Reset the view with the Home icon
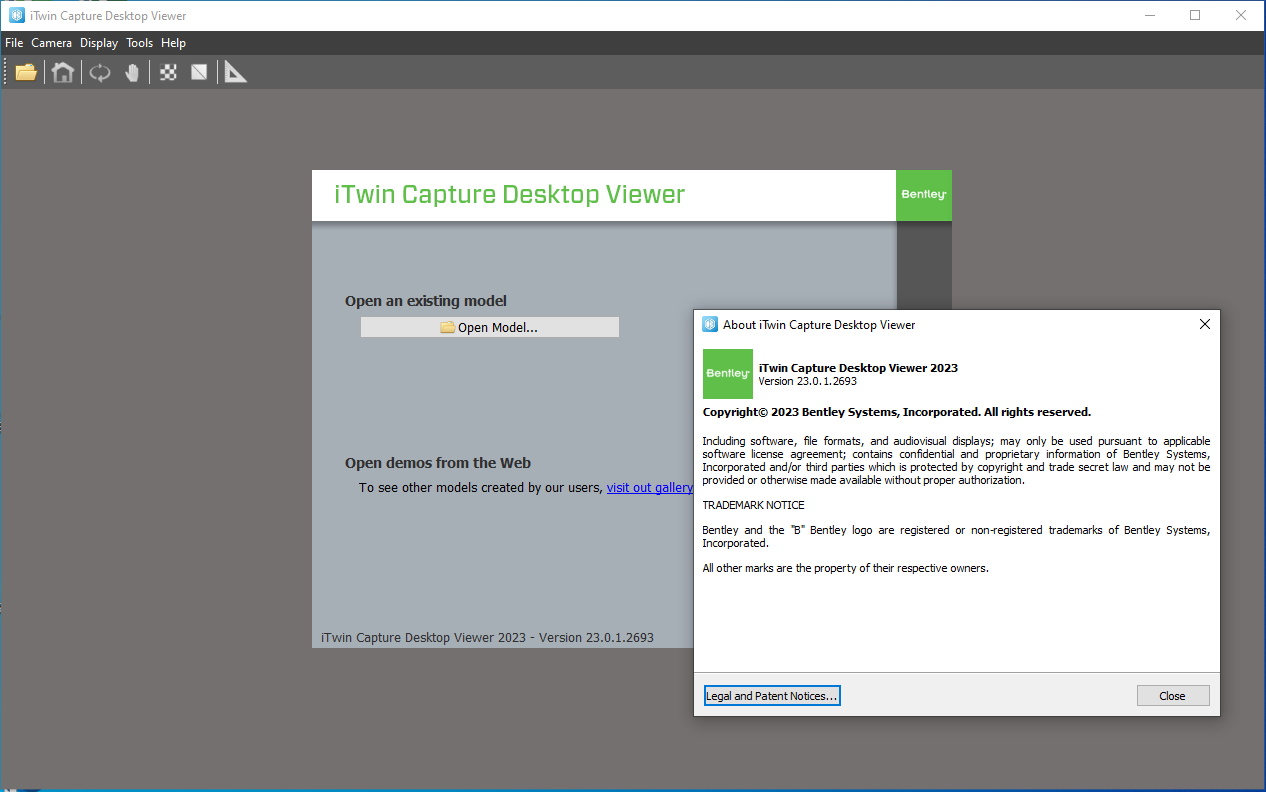This screenshot has height=792, width=1266. click(63, 72)
